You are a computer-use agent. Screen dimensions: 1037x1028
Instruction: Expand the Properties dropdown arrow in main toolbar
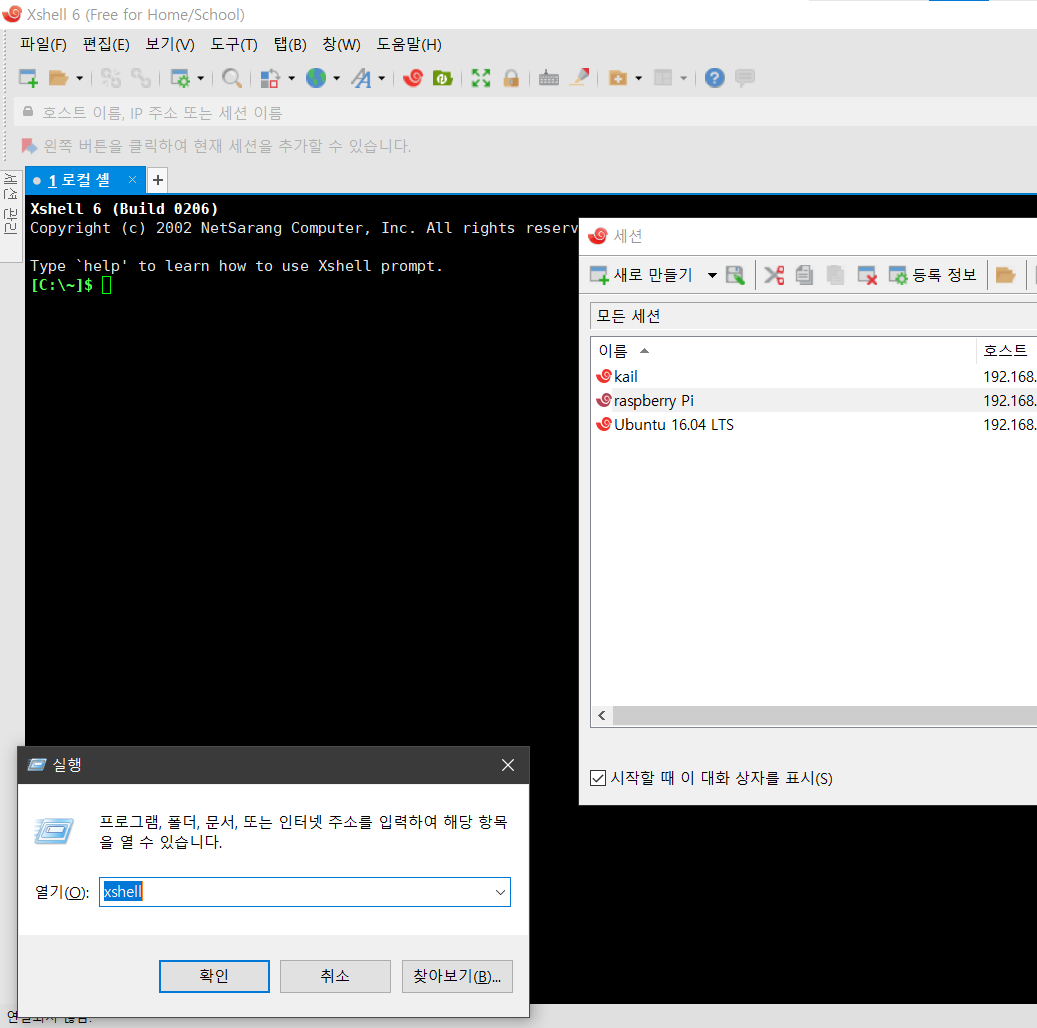200,78
